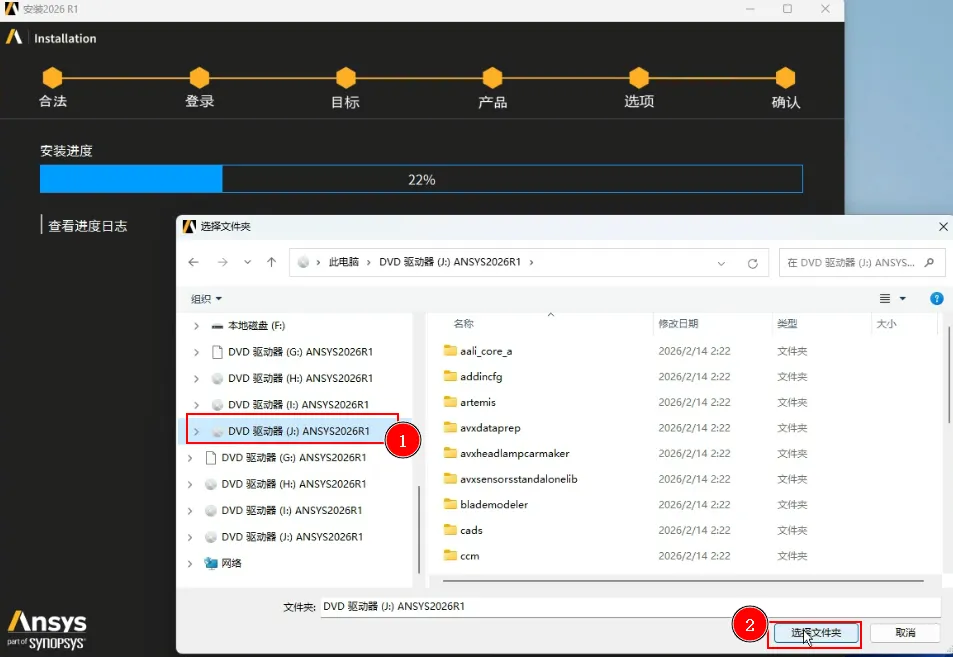Select the addincfg folder icon

pyautogui.click(x=450, y=376)
